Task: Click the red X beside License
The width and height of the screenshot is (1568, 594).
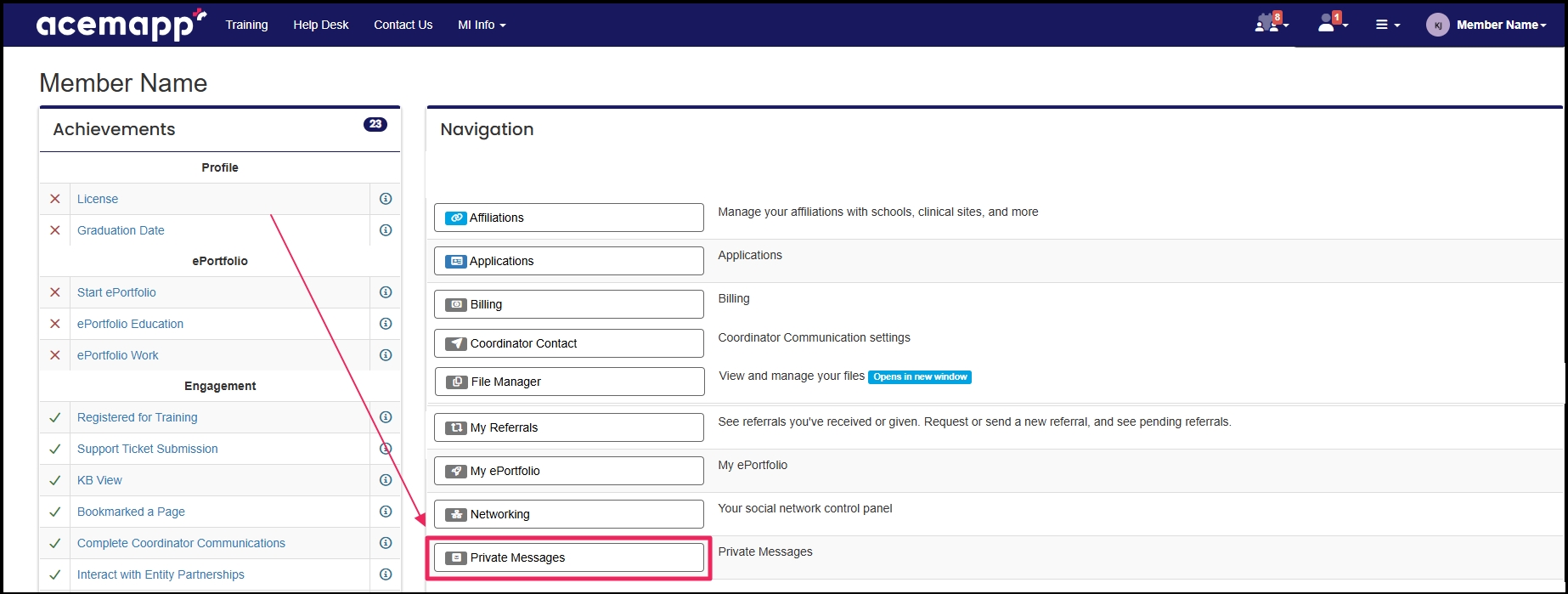Action: [55, 199]
